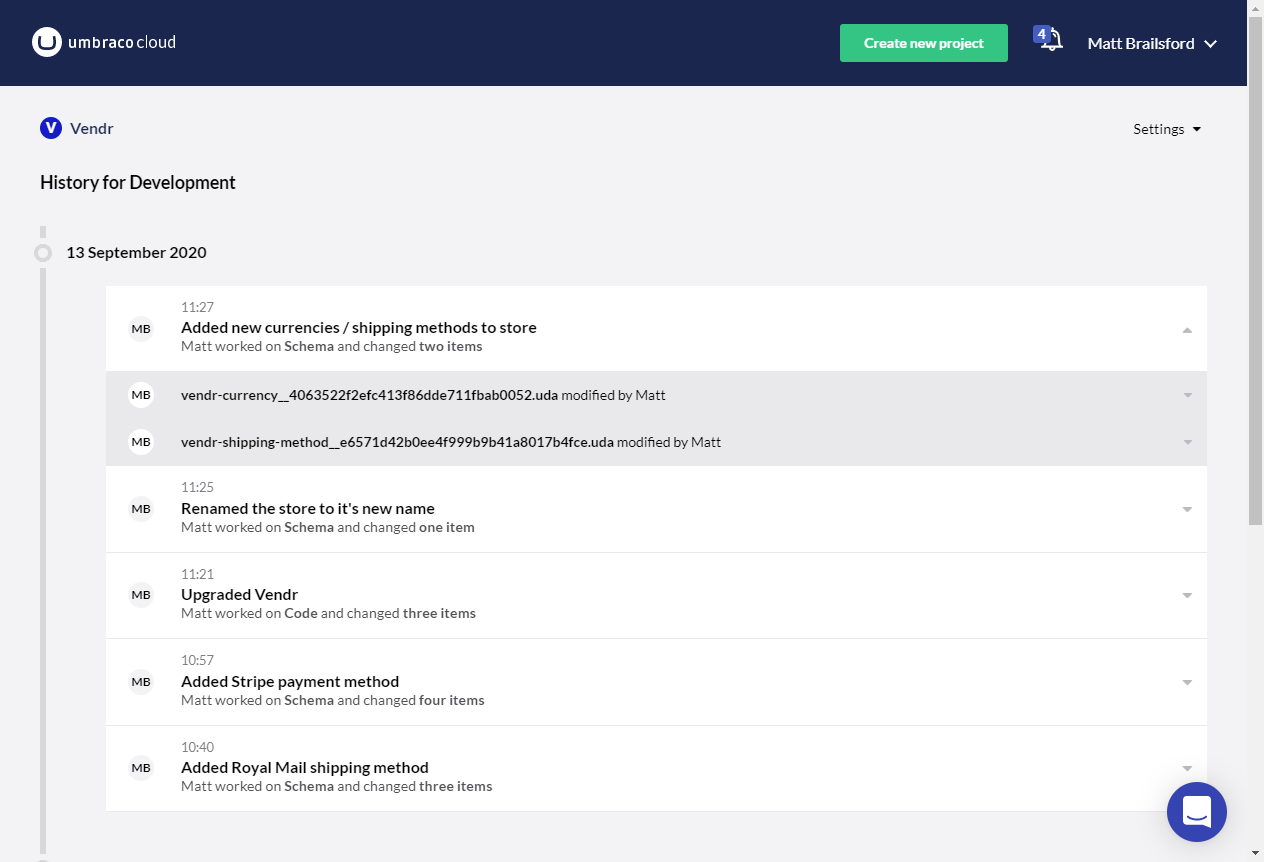
Task: Click the 13 September 2020 timeline marker
Action: pos(43,253)
